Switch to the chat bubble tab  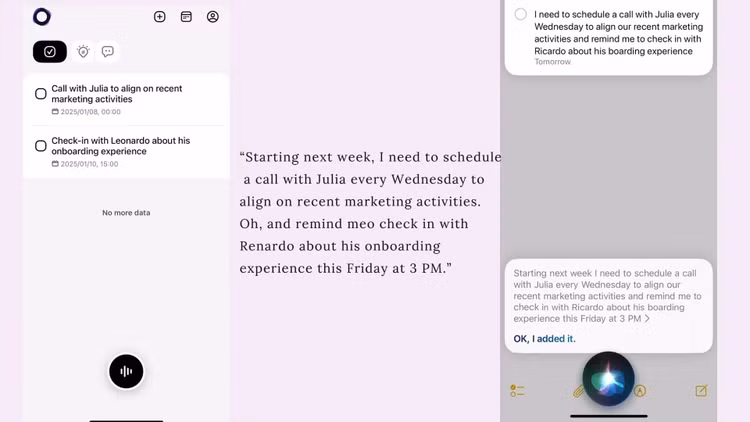click(108, 52)
